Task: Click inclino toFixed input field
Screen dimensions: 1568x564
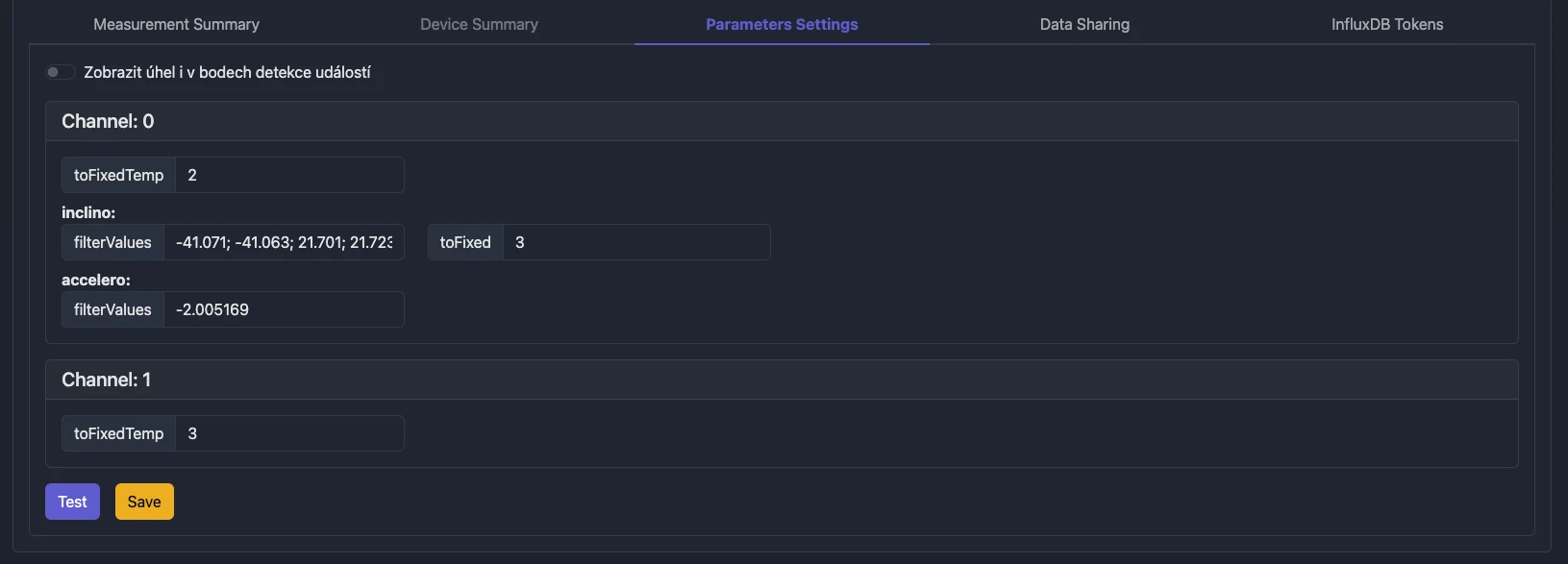Action: click(636, 242)
